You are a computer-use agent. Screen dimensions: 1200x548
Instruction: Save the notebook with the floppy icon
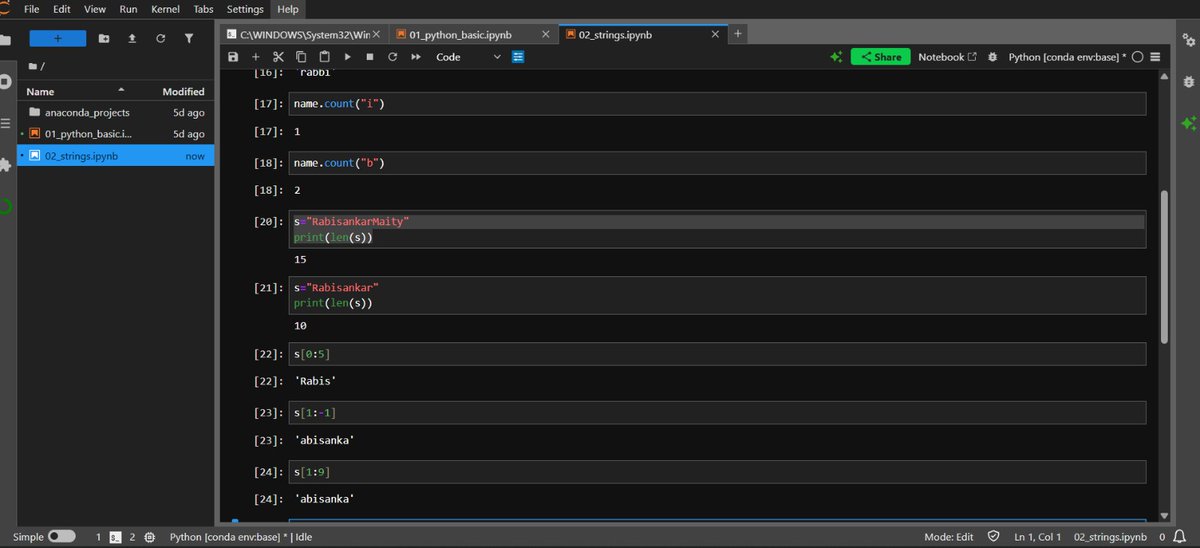(233, 57)
